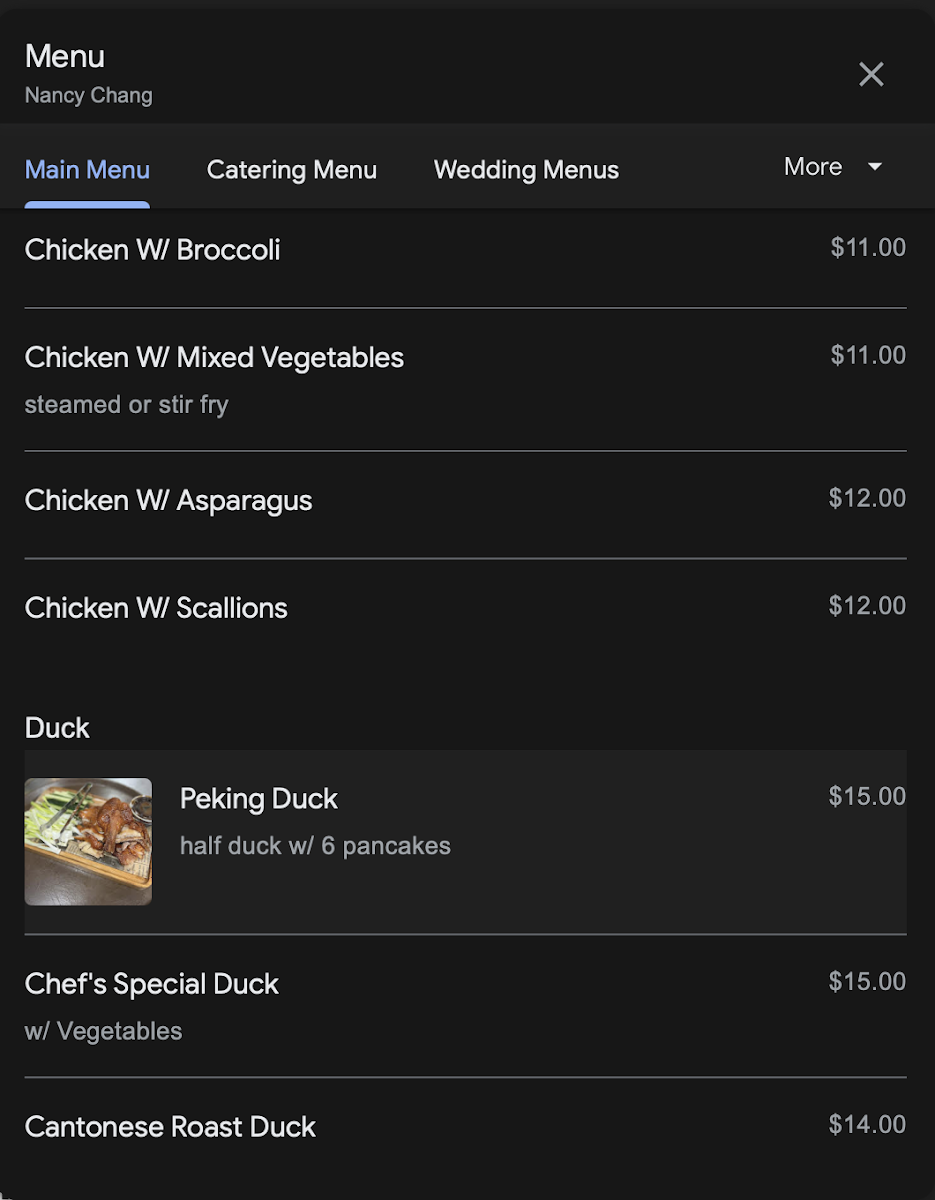Select Chicken W/ Broccoli item

tap(152, 250)
